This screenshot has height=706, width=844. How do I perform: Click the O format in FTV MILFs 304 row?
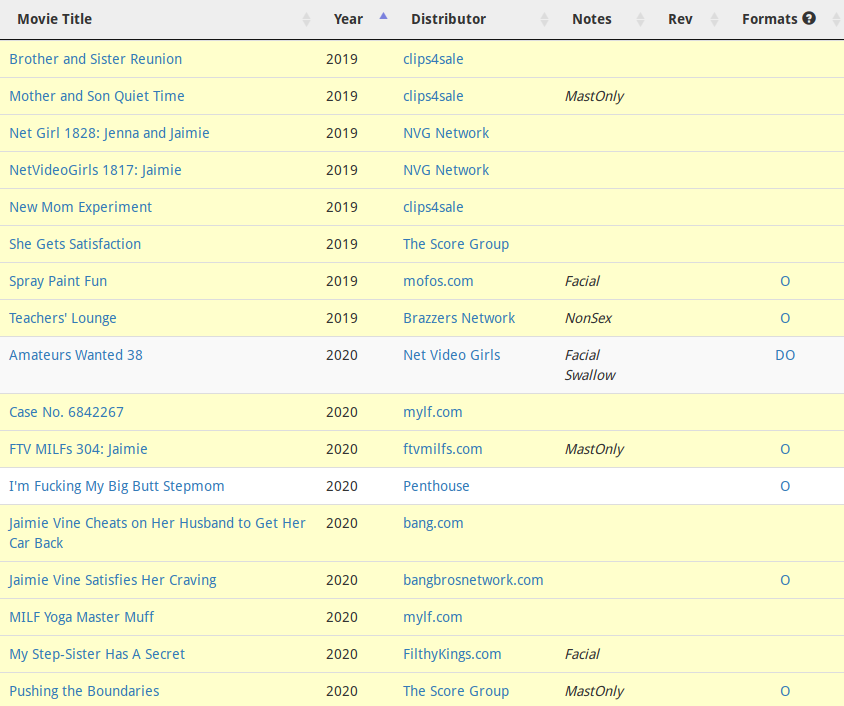point(785,449)
